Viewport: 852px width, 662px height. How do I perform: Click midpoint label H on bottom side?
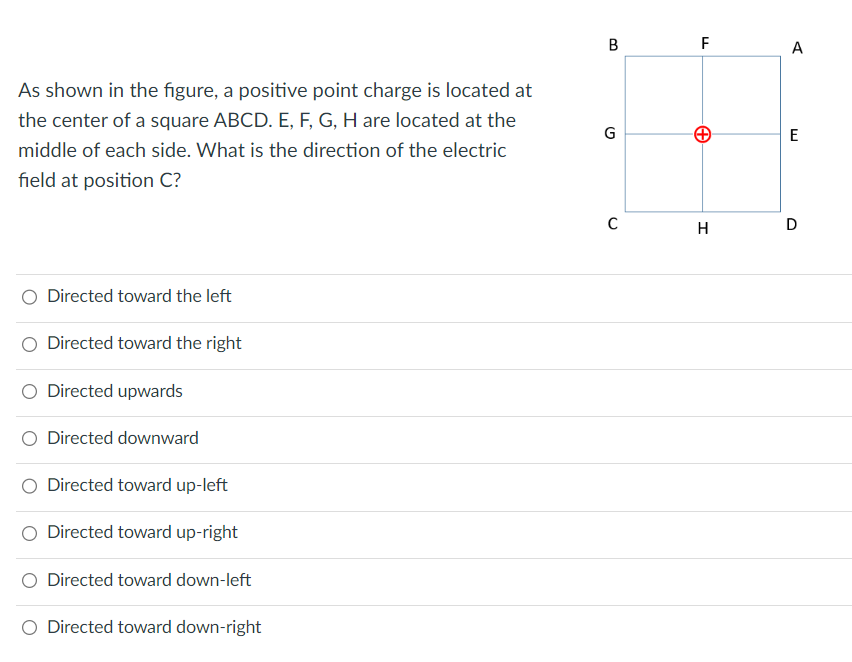click(x=703, y=228)
